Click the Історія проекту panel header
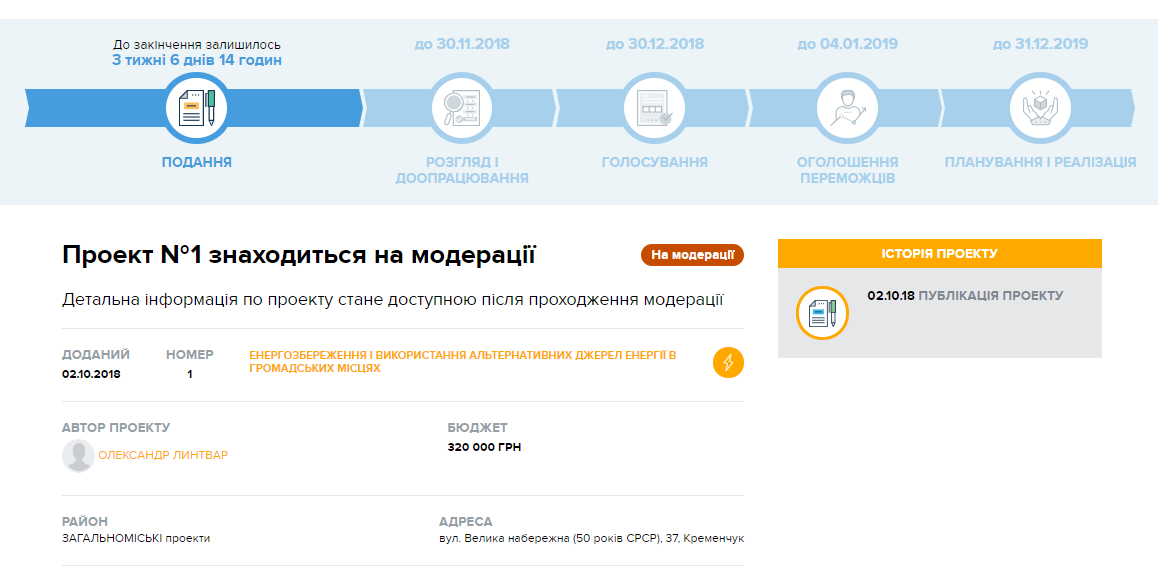This screenshot has height=588, width=1158. tap(939, 254)
